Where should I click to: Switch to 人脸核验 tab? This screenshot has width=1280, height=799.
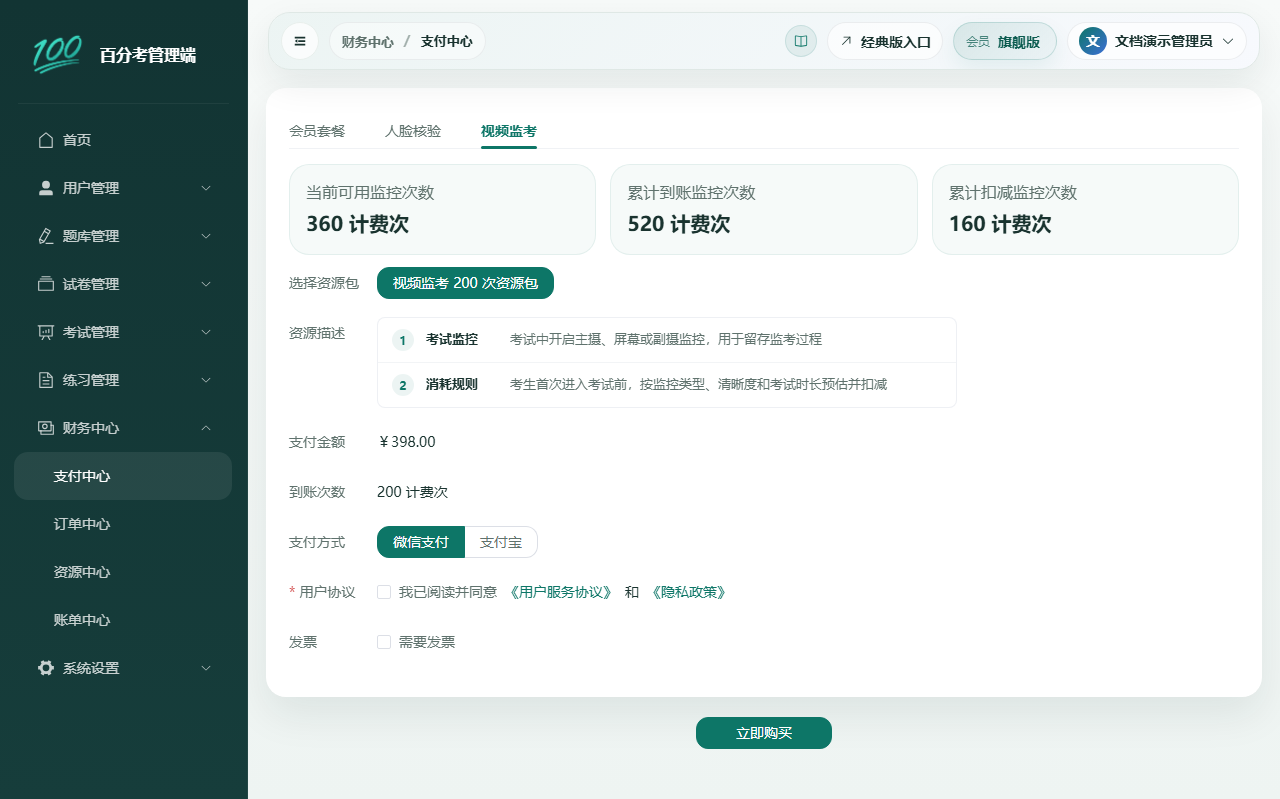413,131
